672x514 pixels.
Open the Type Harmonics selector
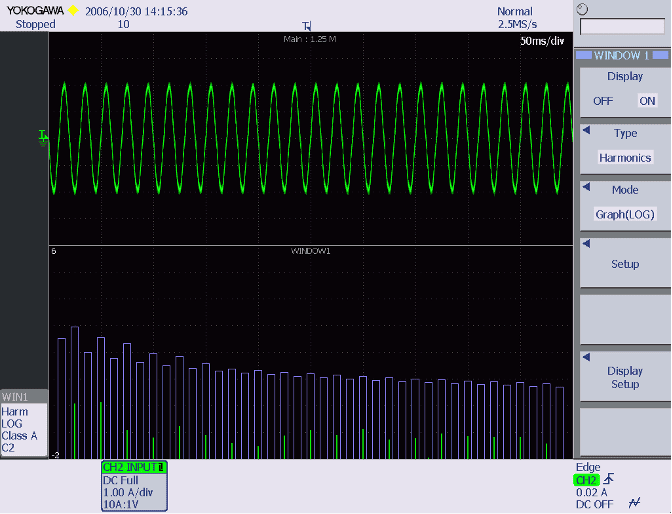tap(625, 157)
